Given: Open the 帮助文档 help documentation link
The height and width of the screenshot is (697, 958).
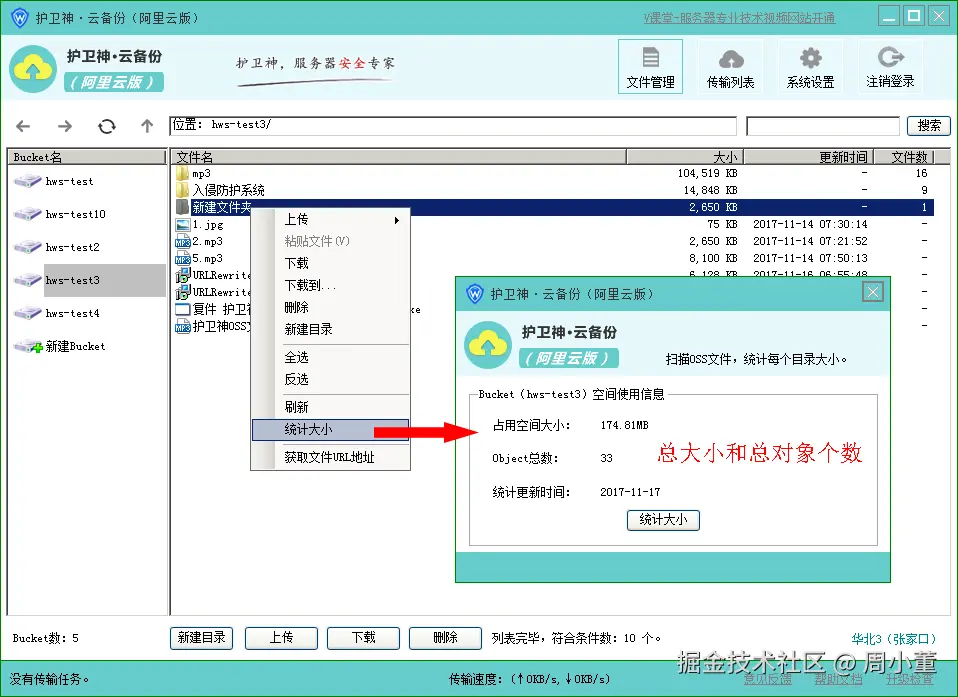Looking at the screenshot, I should 840,679.
